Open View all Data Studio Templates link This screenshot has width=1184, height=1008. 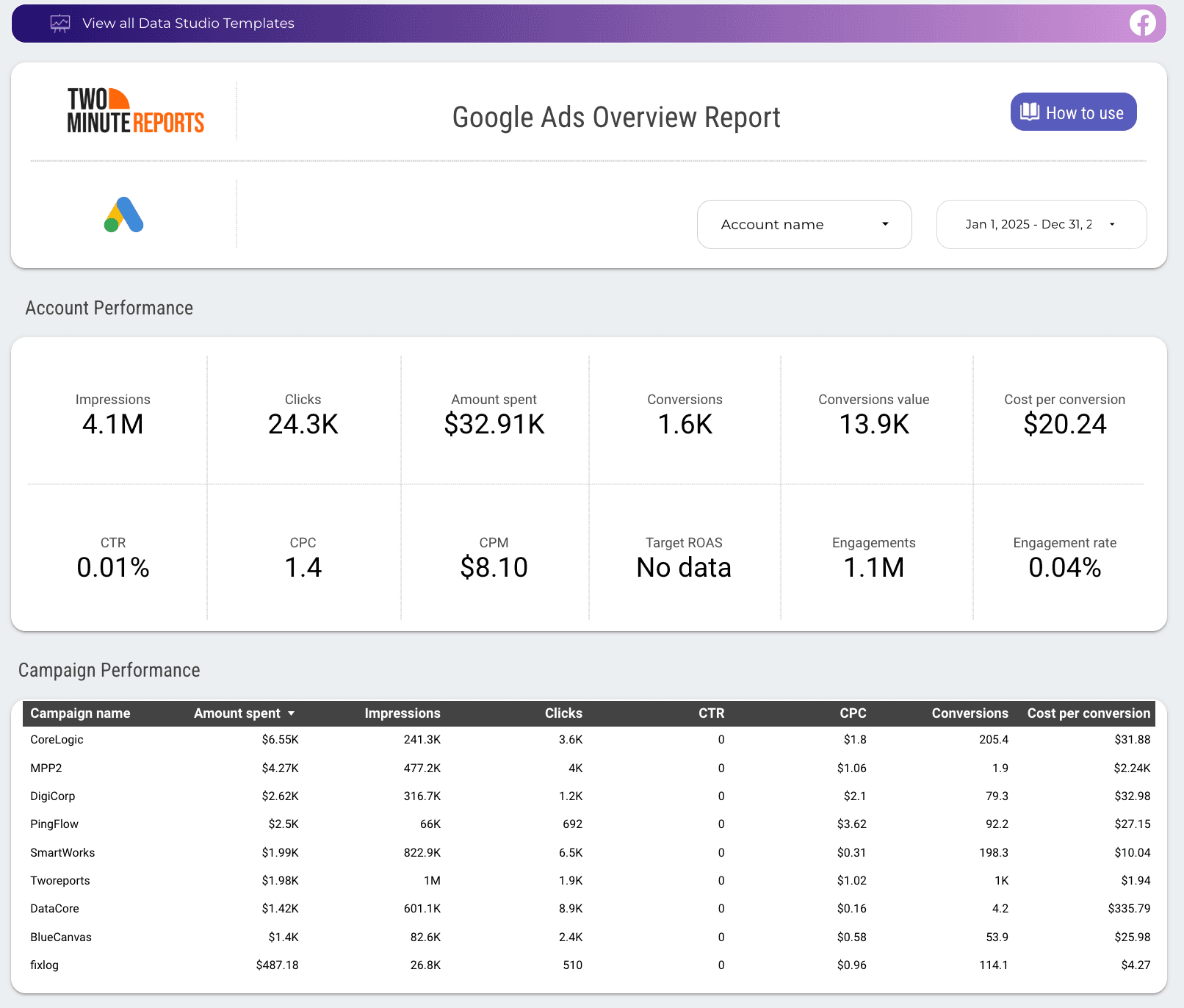click(x=187, y=24)
